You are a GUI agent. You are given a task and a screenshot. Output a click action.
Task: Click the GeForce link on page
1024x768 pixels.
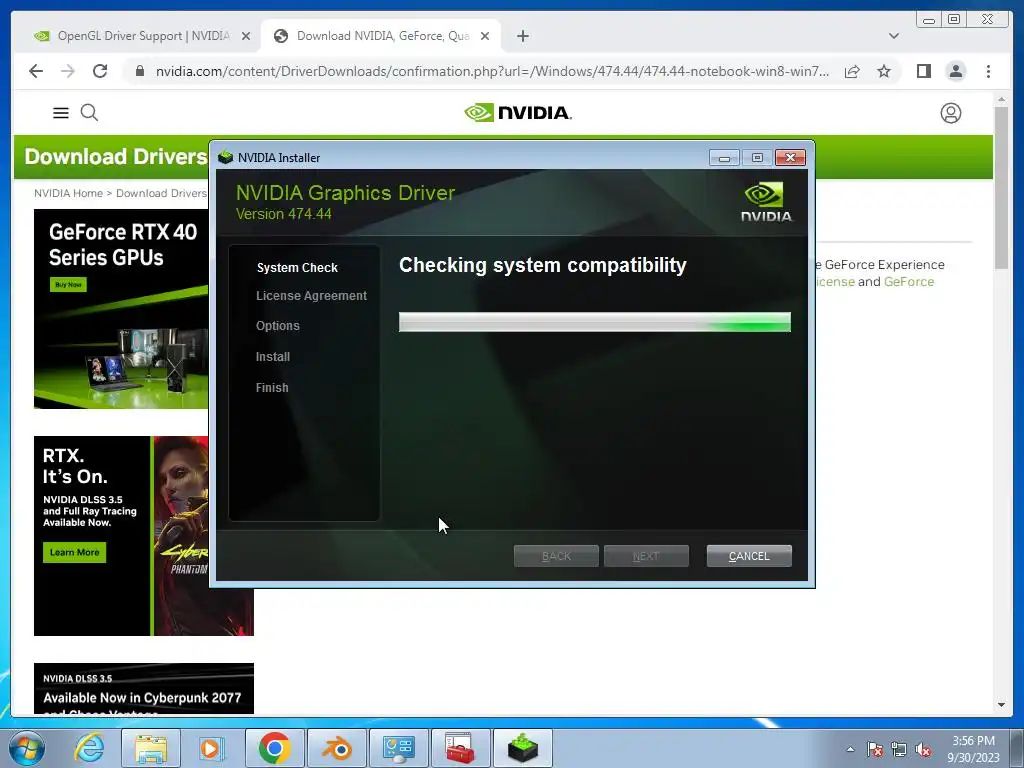pos(908,281)
